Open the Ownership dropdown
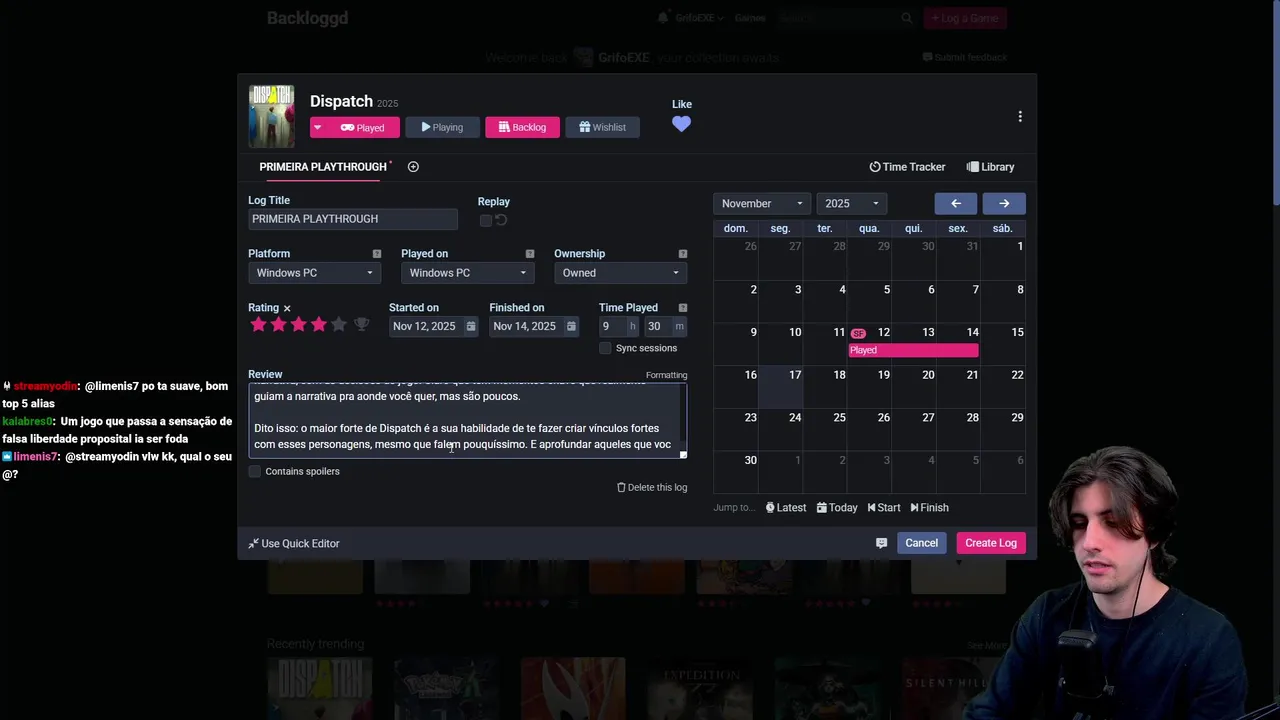This screenshot has height=720, width=1280. [x=620, y=273]
